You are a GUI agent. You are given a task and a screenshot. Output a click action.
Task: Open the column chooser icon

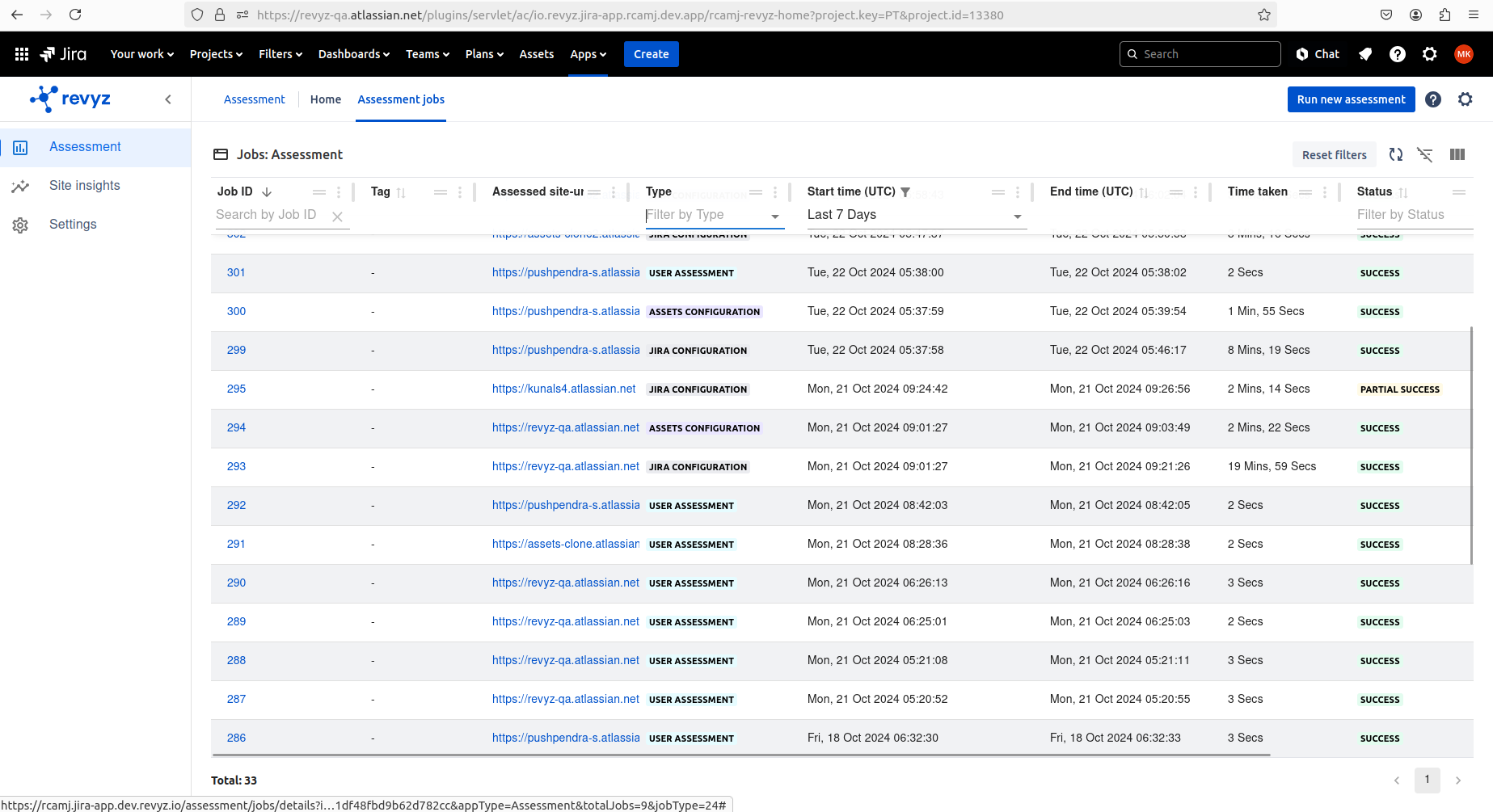pos(1457,154)
